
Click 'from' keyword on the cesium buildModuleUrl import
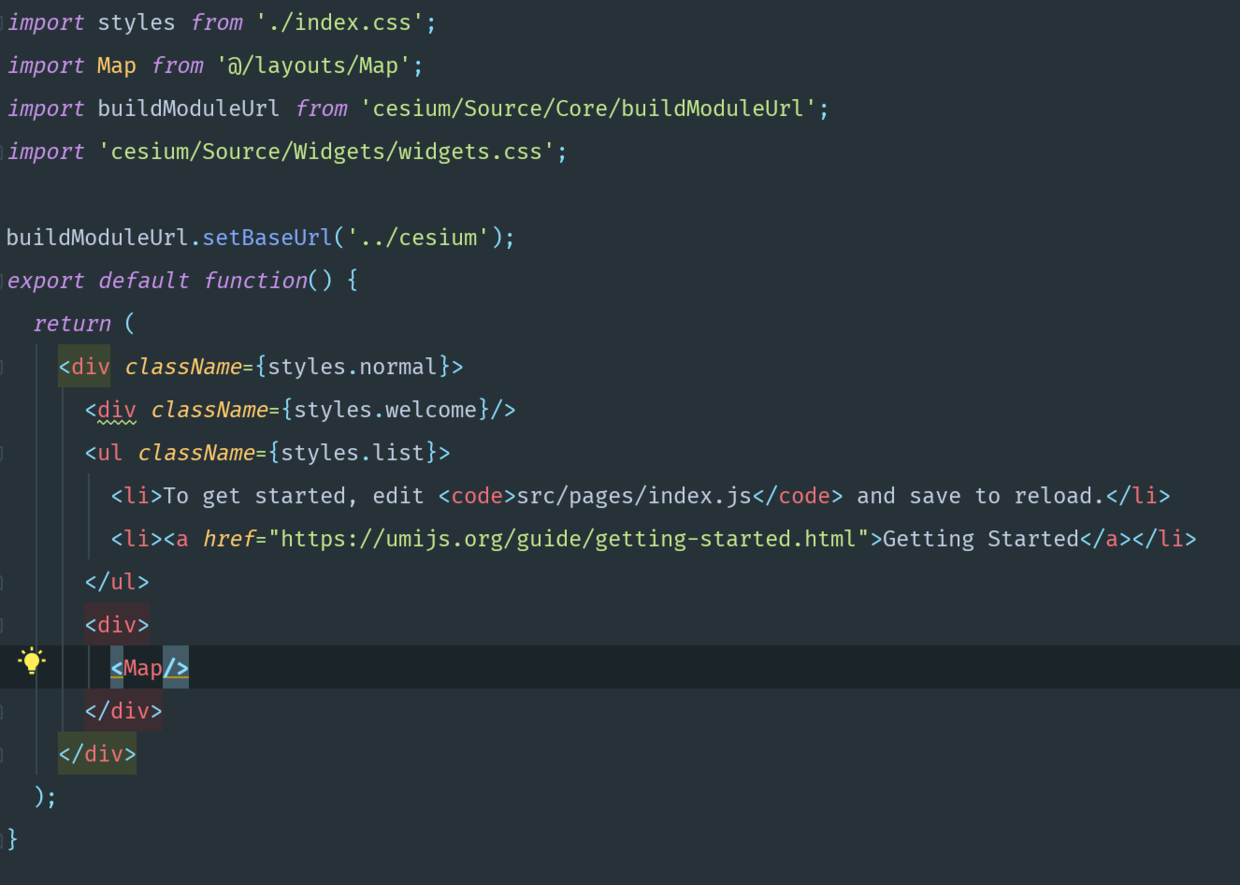click(x=320, y=108)
